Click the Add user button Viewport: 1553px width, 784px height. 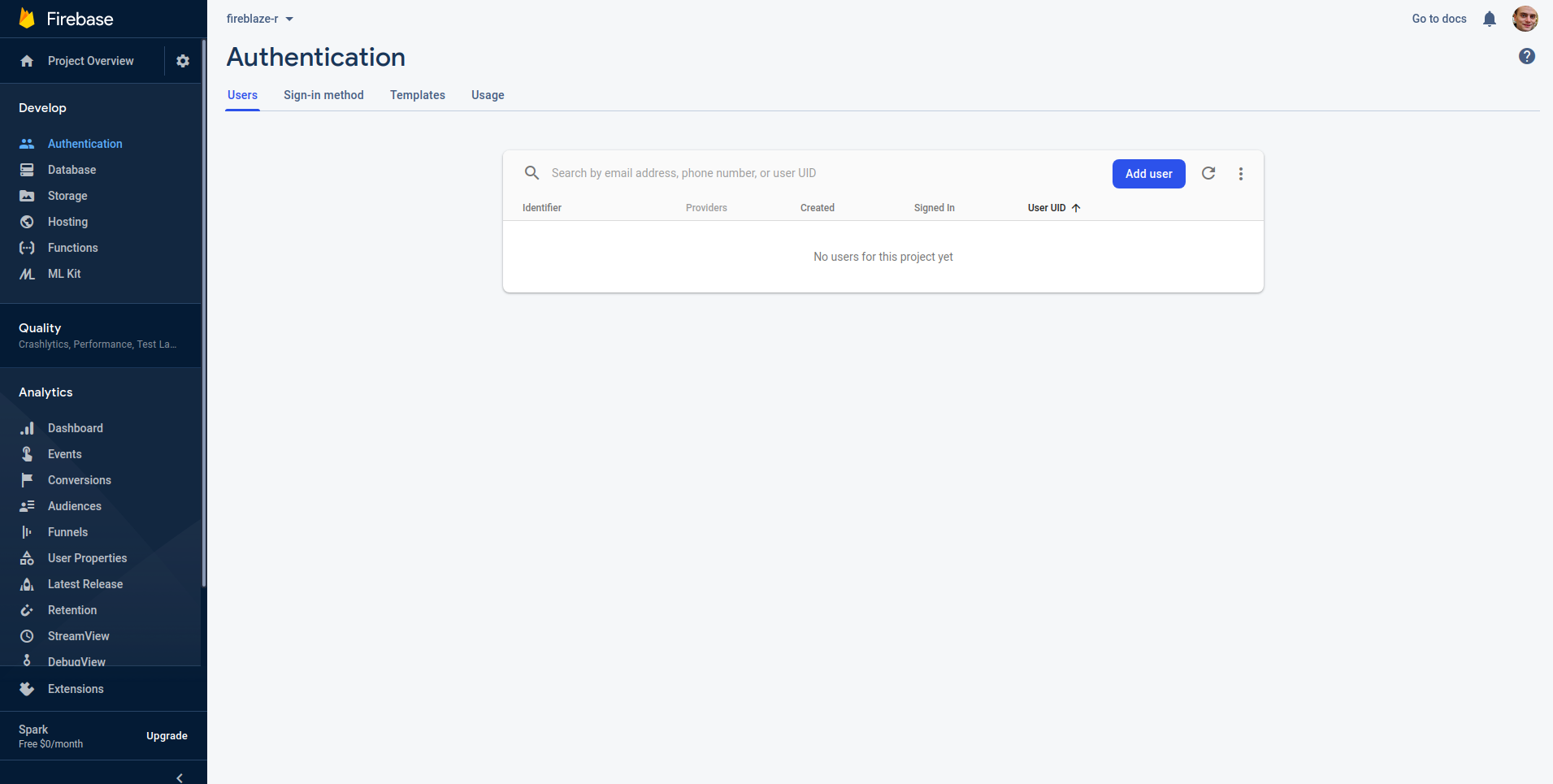(1149, 174)
